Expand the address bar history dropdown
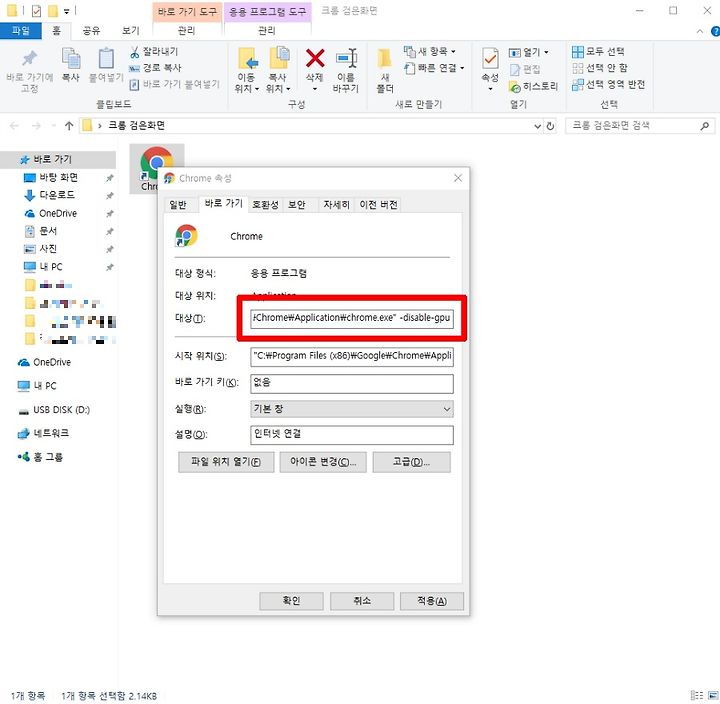 coord(537,126)
